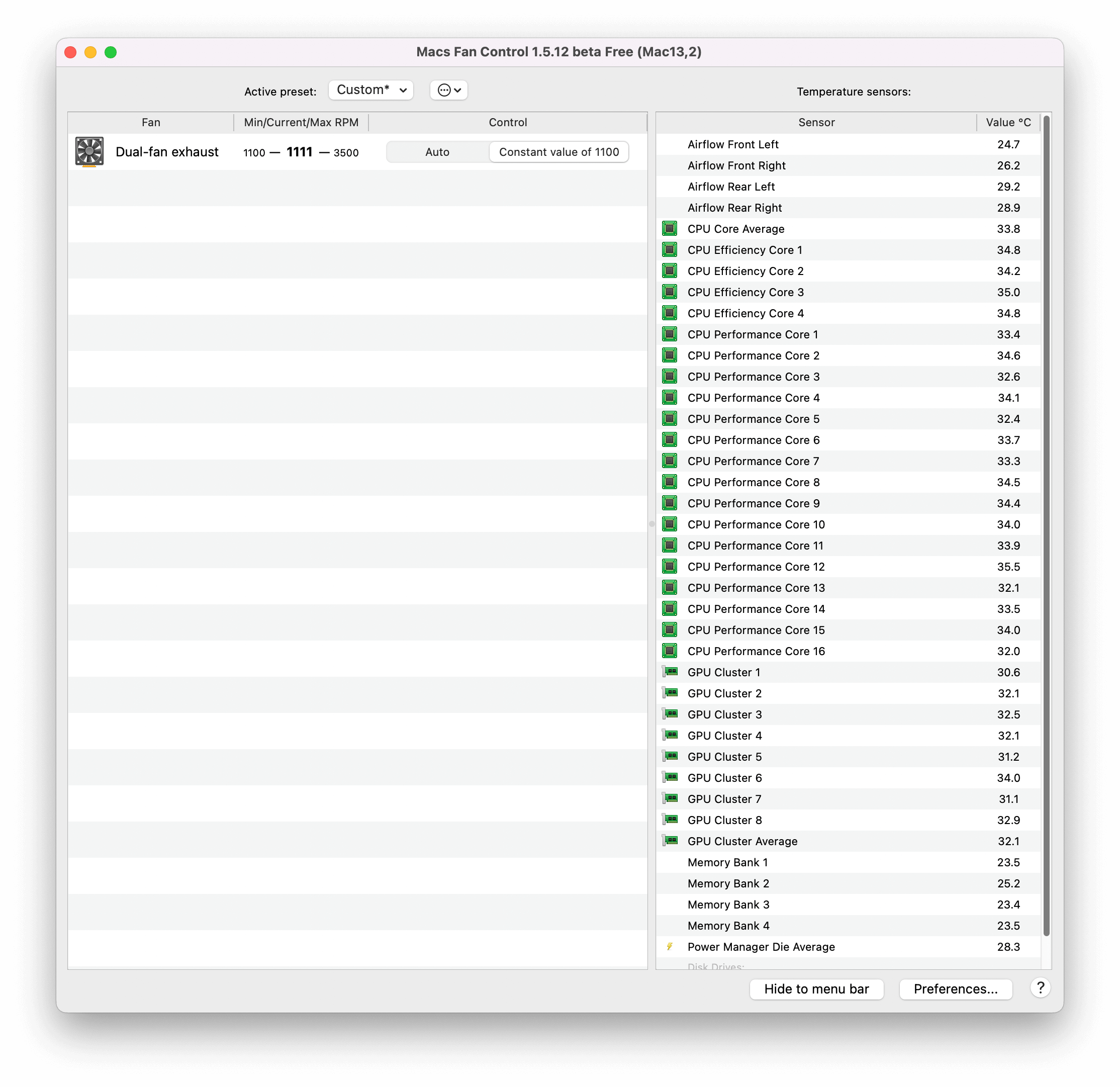
Task: Click the GPU Cluster 5 card icon
Action: coord(670,757)
